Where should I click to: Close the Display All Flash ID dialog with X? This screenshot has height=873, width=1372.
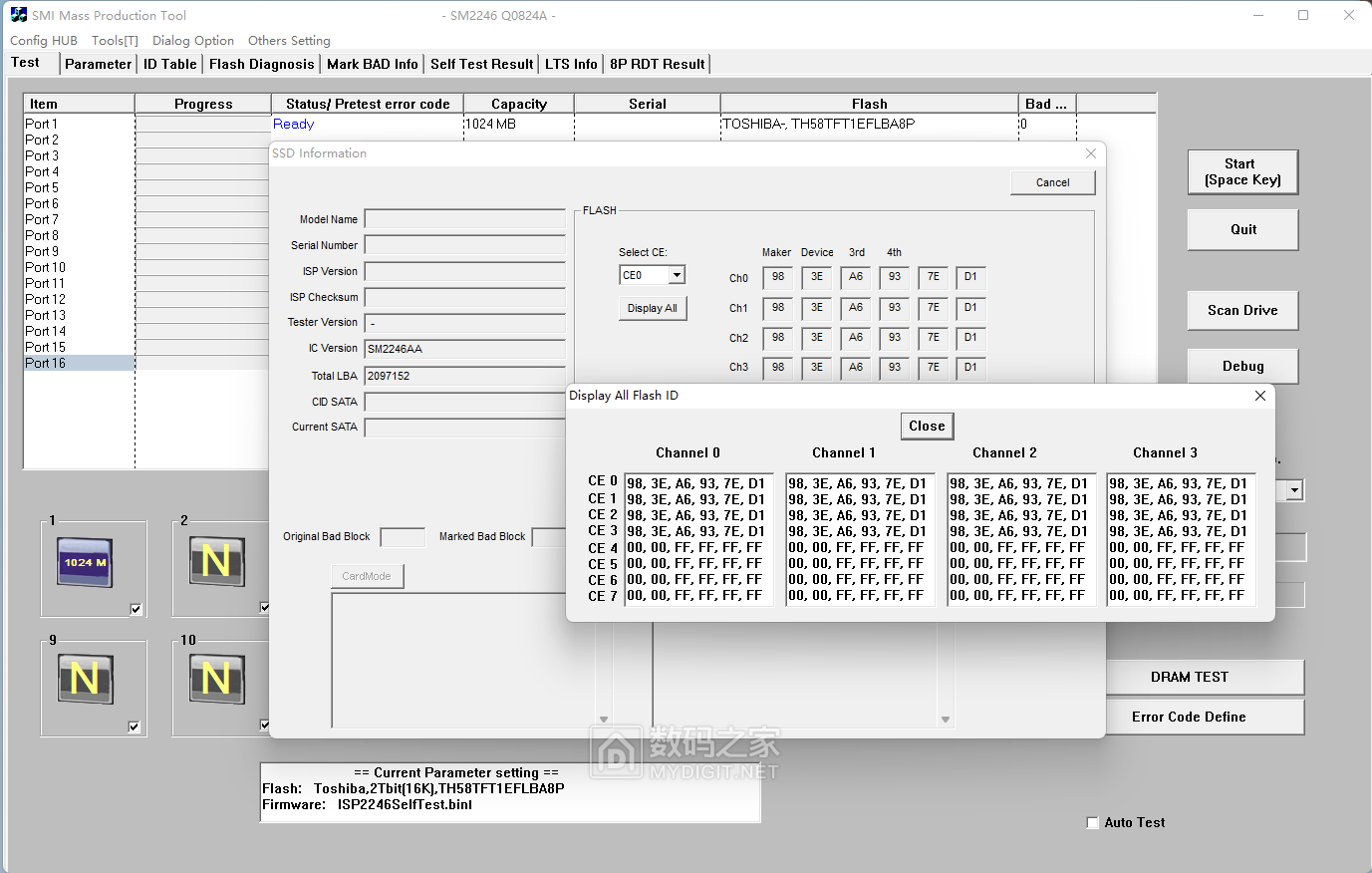click(x=1260, y=396)
